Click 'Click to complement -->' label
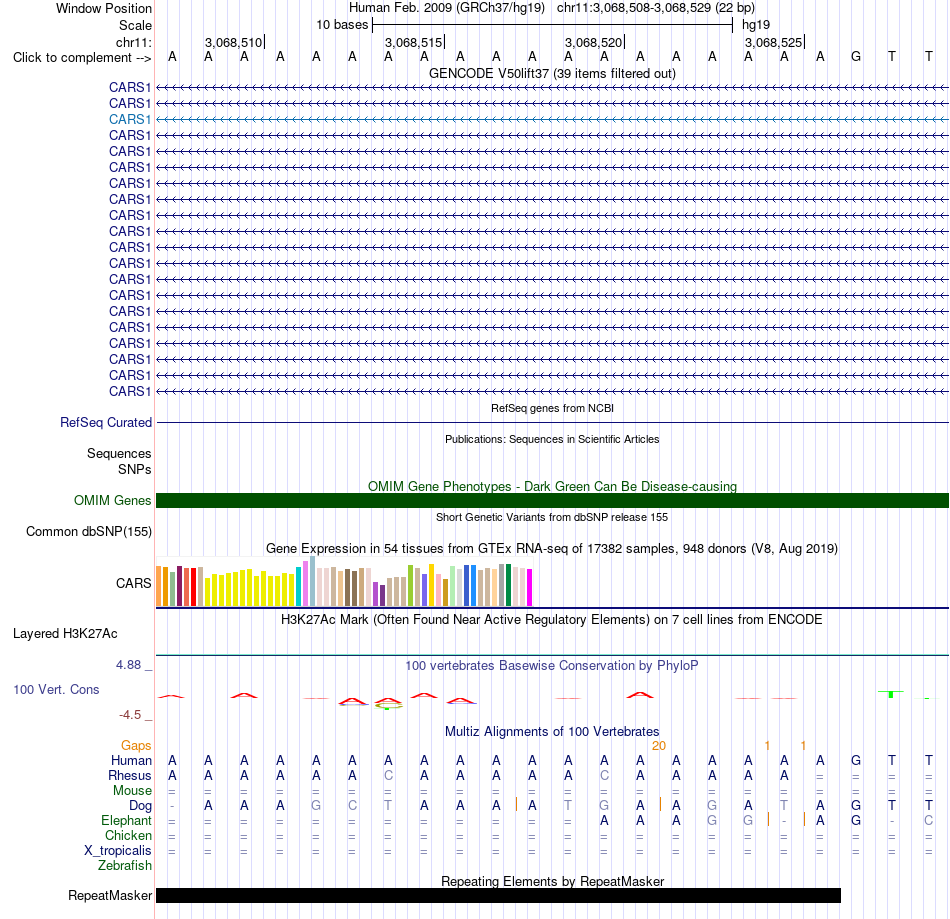 tap(82, 58)
